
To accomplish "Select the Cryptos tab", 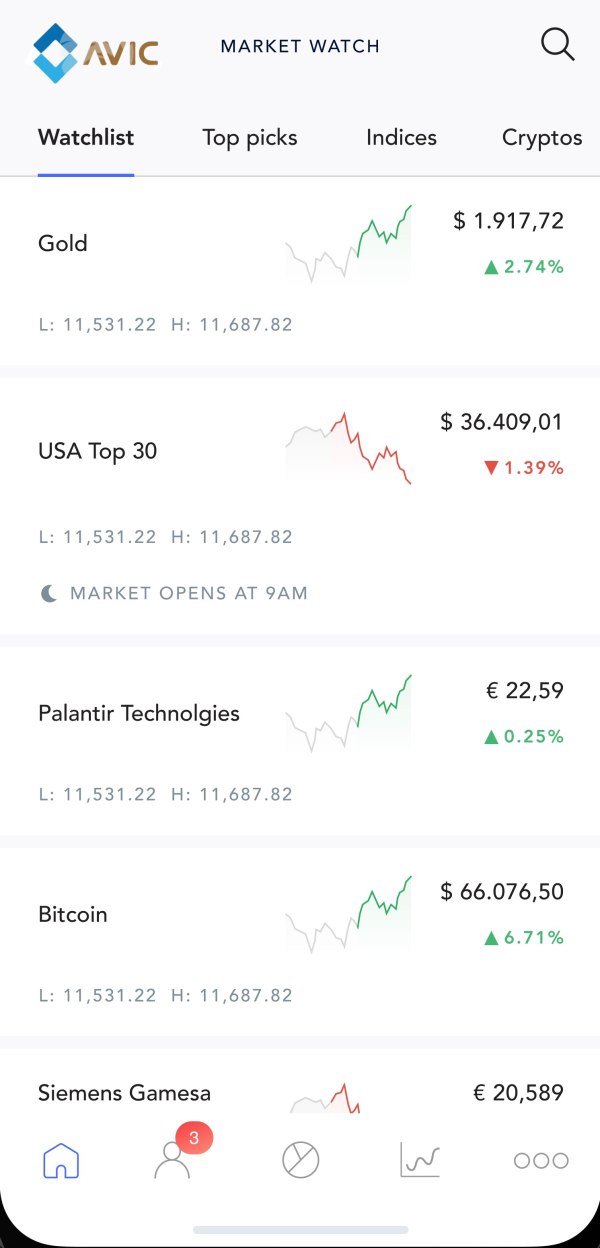I will 542,138.
